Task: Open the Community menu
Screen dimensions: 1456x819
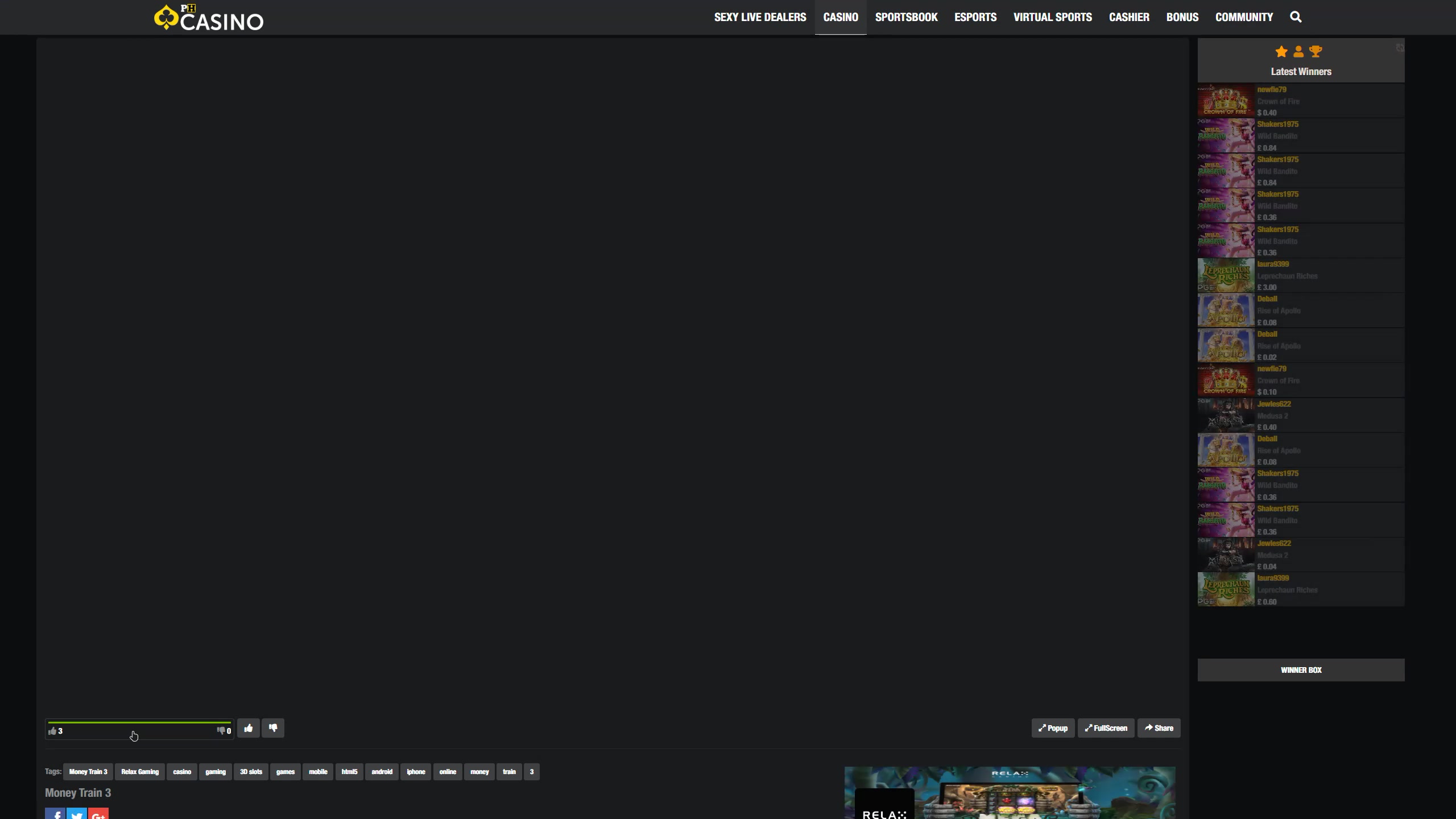Action: (x=1244, y=17)
